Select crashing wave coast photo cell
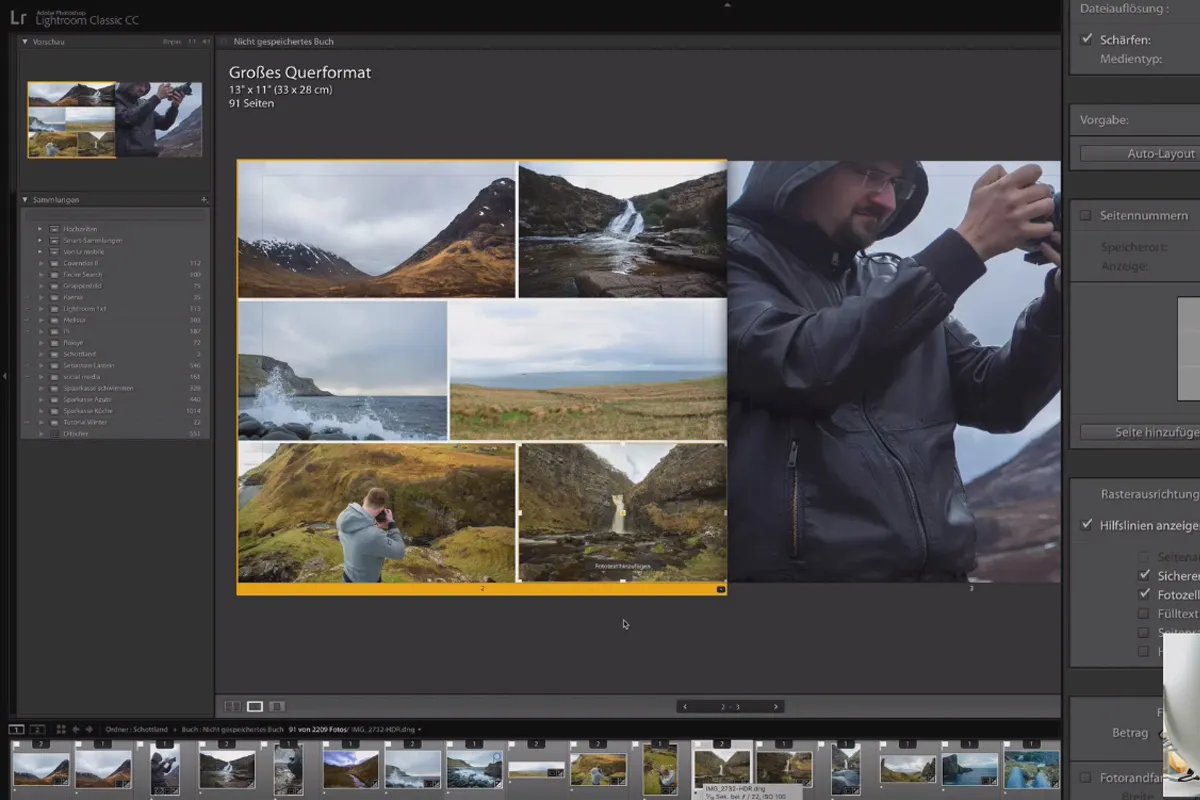The image size is (1200, 800). (342, 371)
